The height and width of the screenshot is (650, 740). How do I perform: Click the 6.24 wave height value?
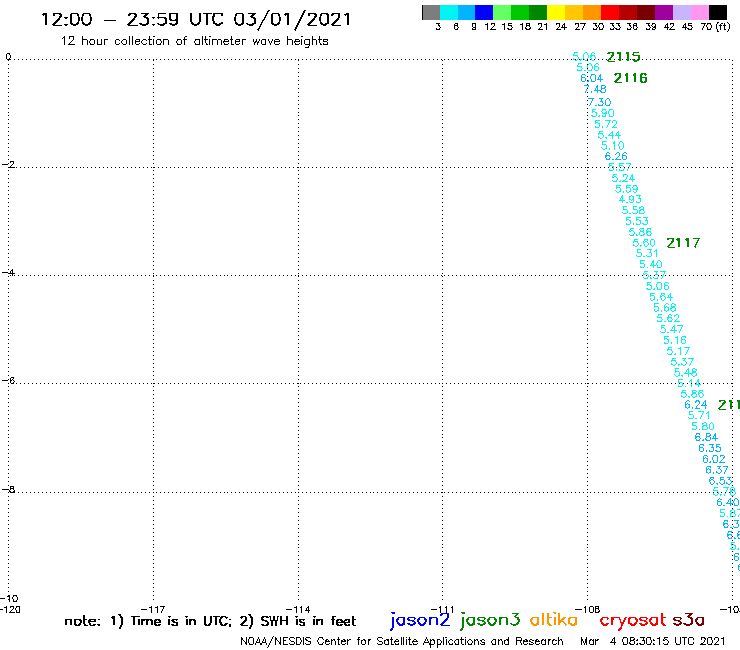pyautogui.click(x=696, y=405)
